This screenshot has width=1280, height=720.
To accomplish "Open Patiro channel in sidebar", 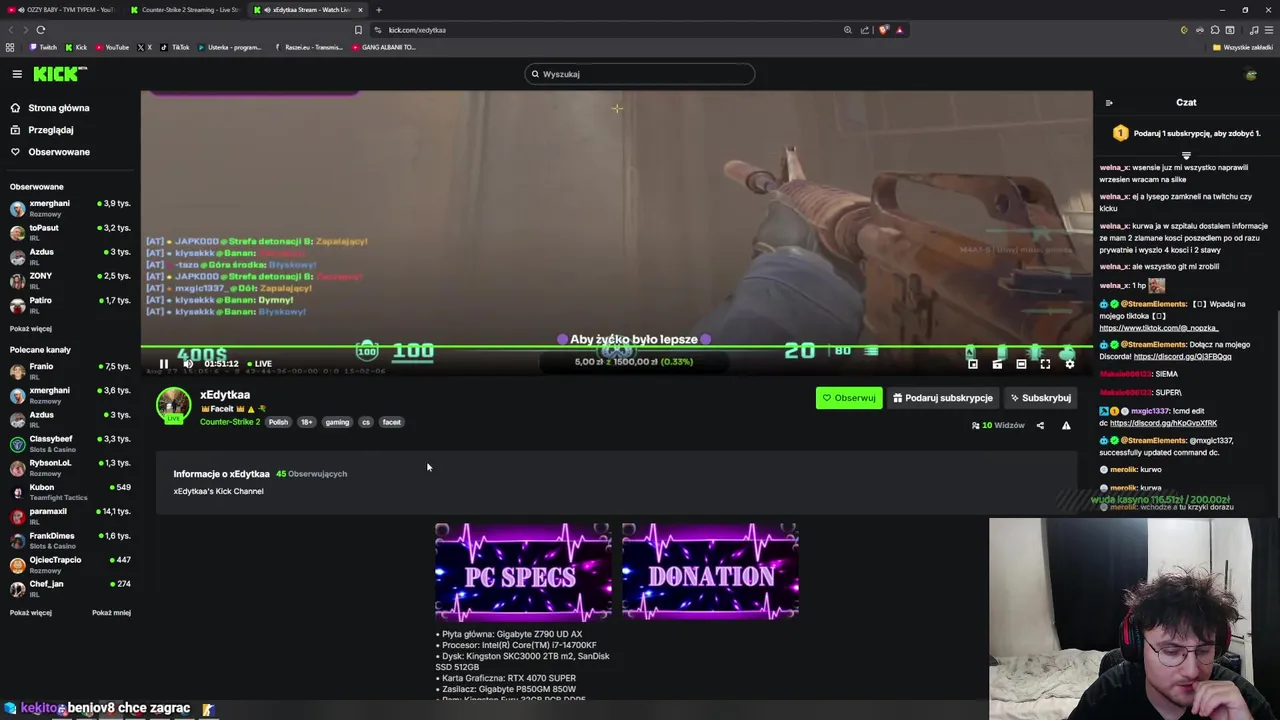I will click(70, 305).
